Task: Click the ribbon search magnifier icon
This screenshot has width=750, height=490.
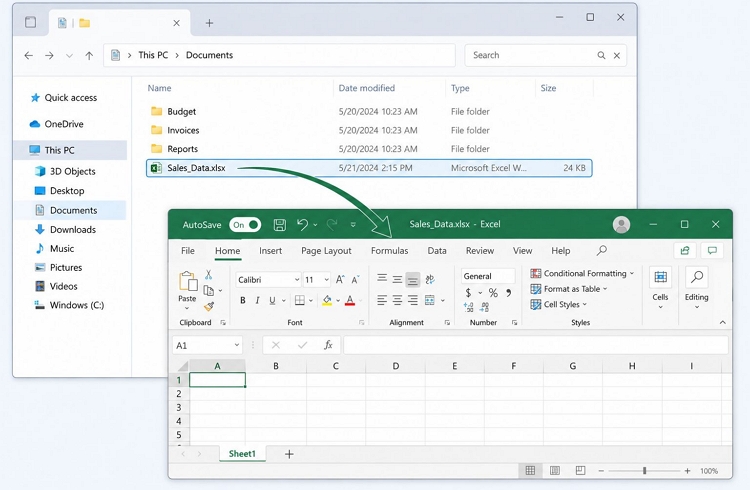Action: 602,250
